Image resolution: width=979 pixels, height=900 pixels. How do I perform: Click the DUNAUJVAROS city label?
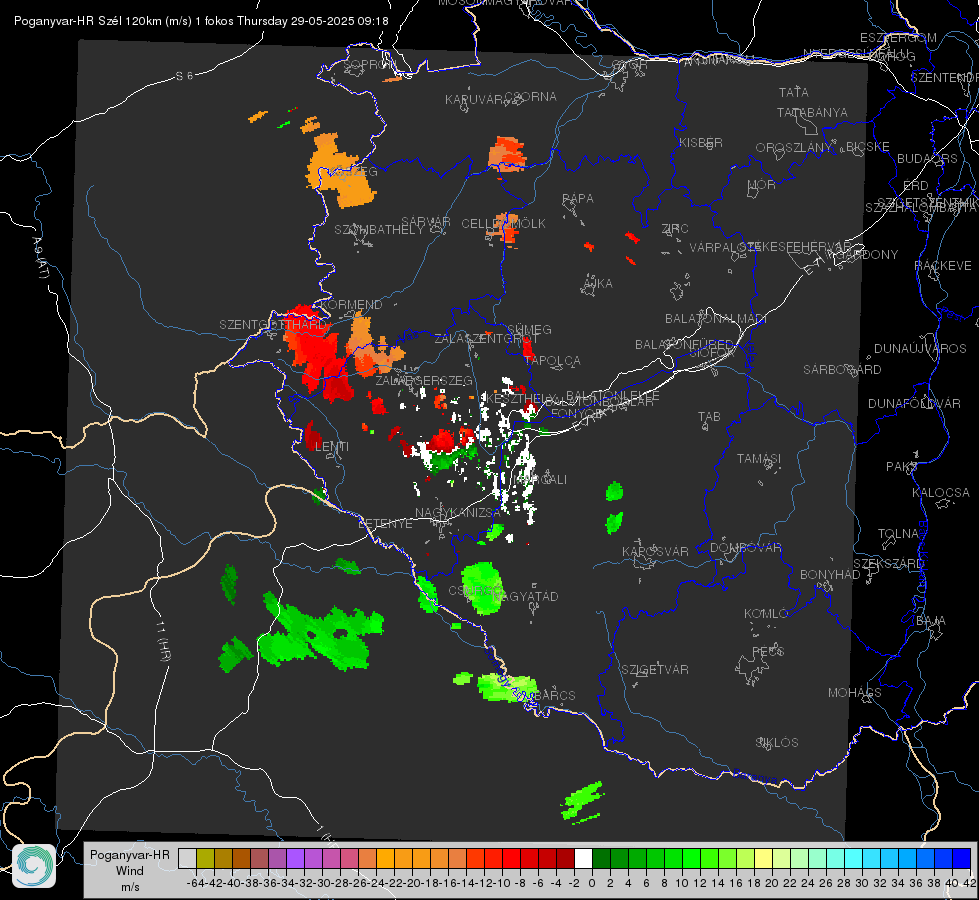(x=920, y=349)
